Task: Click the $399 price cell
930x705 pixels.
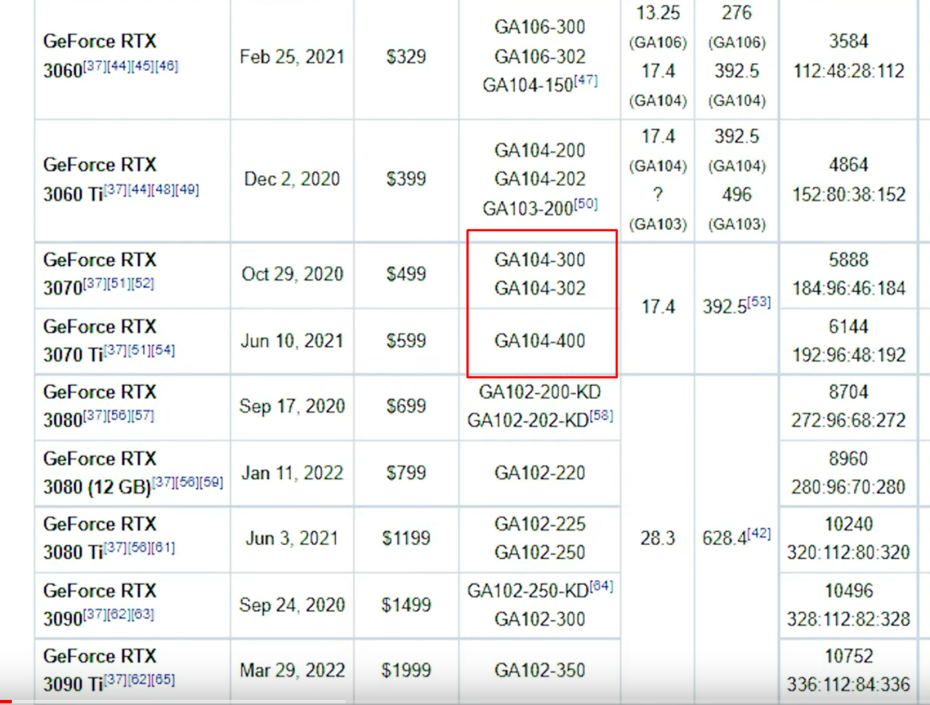Action: tap(406, 179)
